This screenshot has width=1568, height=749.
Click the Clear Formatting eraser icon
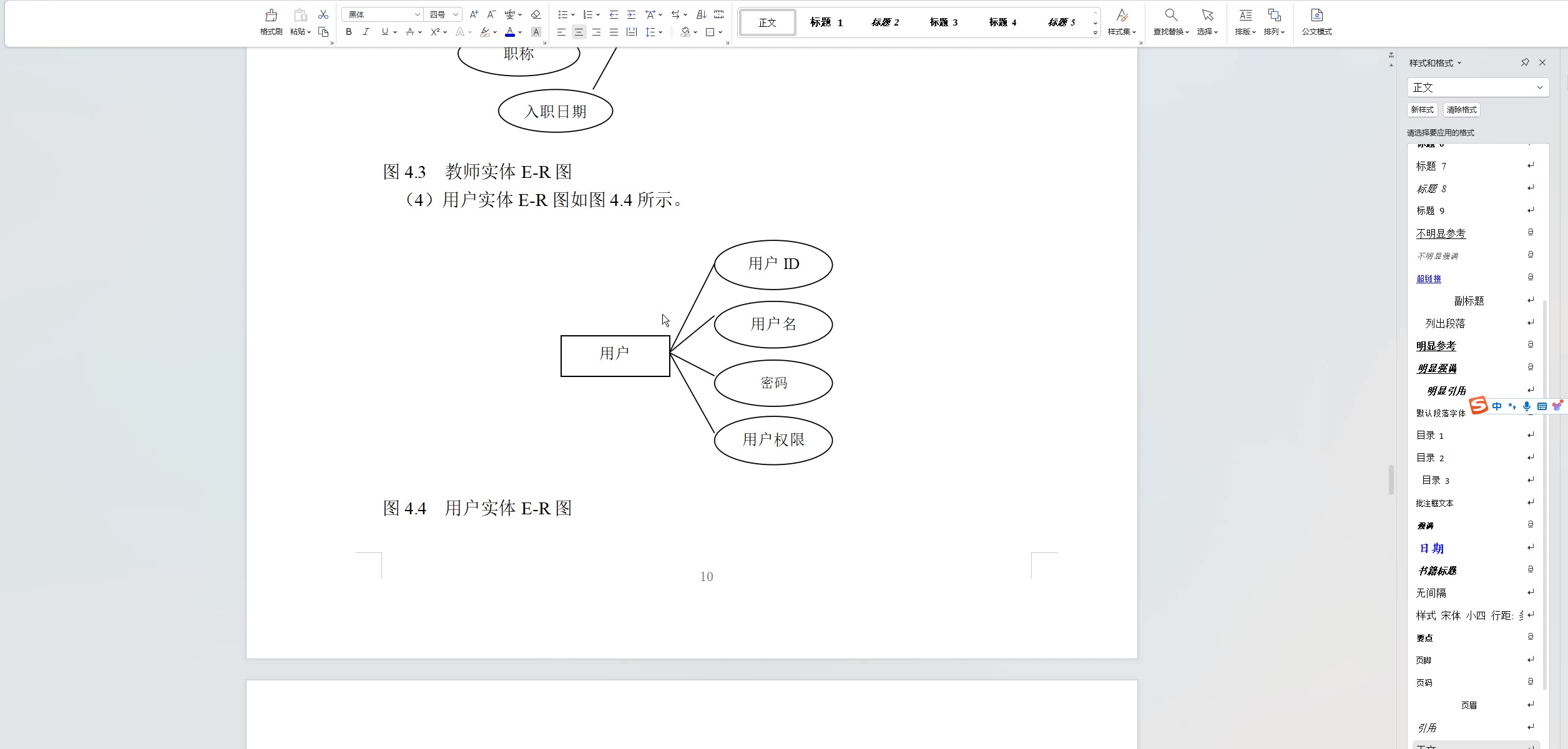536,14
